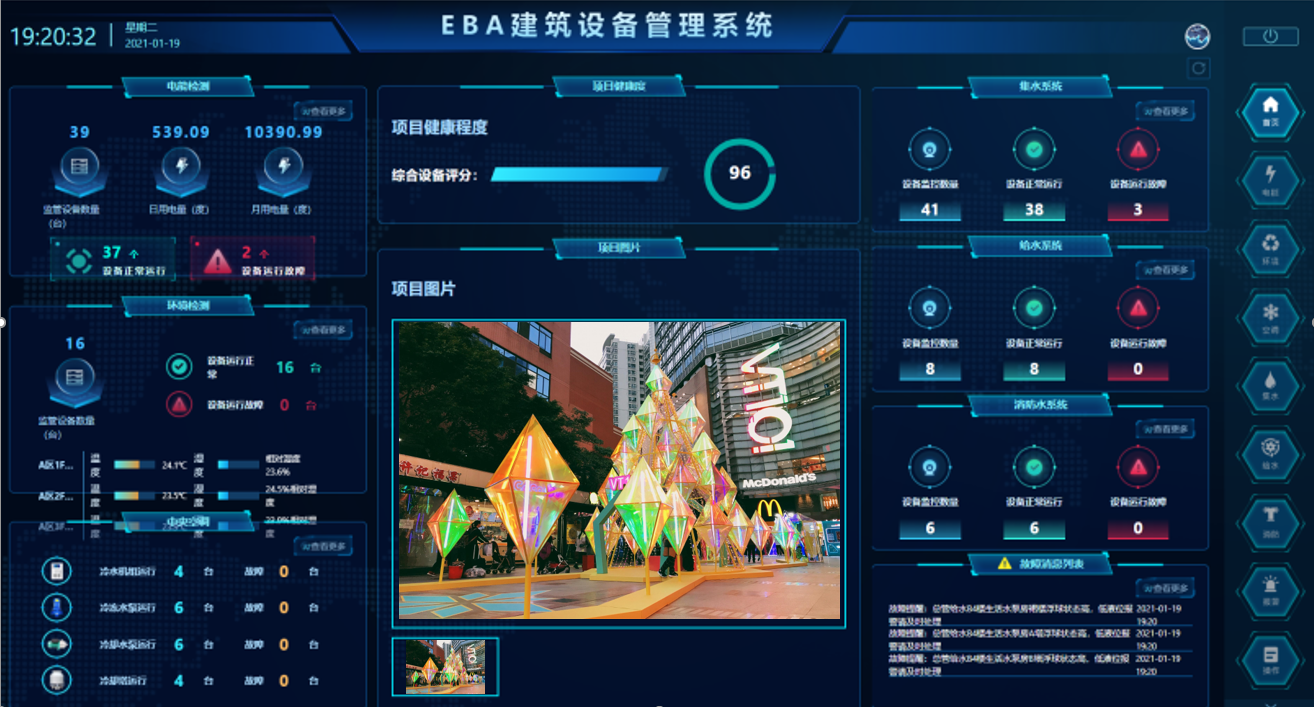
Task: Click 给水系统 green check icon
Action: pos(1034,309)
